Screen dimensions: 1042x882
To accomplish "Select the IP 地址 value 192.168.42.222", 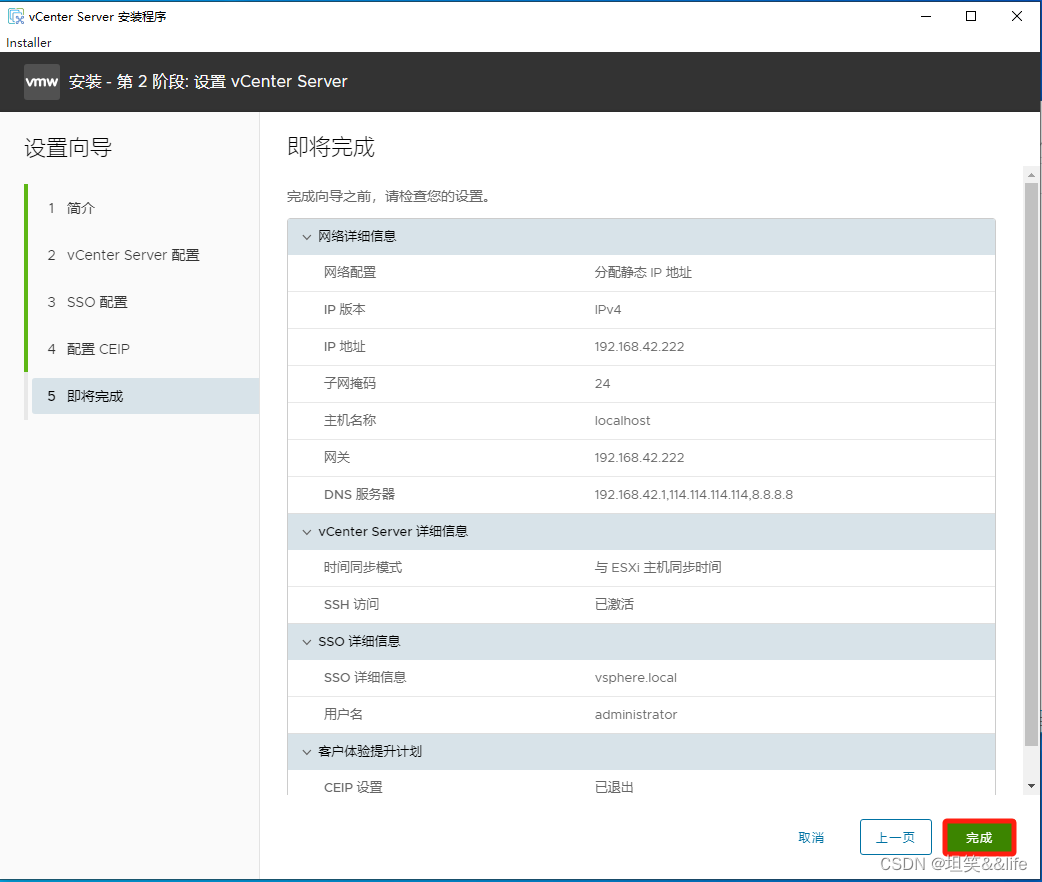I will click(639, 347).
